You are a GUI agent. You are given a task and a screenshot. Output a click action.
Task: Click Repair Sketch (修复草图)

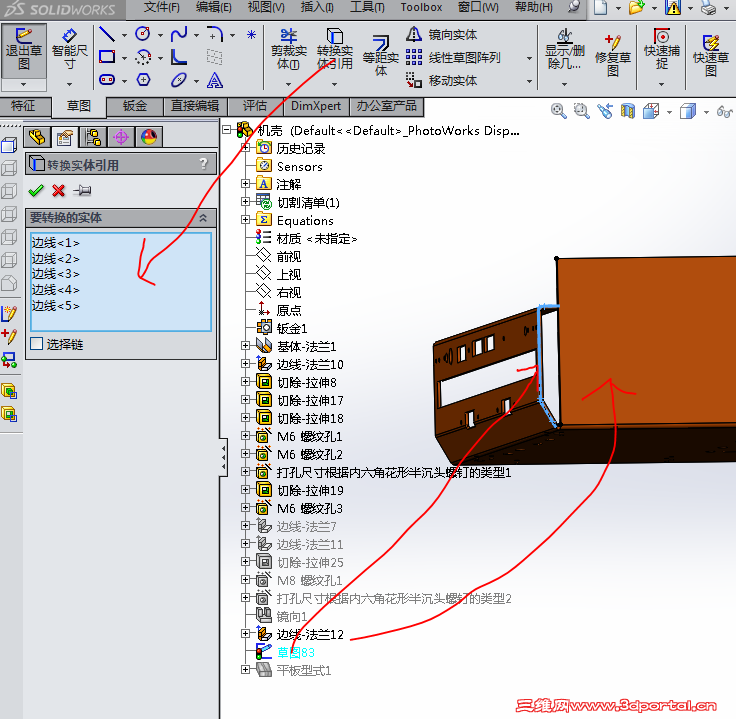pyautogui.click(x=613, y=55)
